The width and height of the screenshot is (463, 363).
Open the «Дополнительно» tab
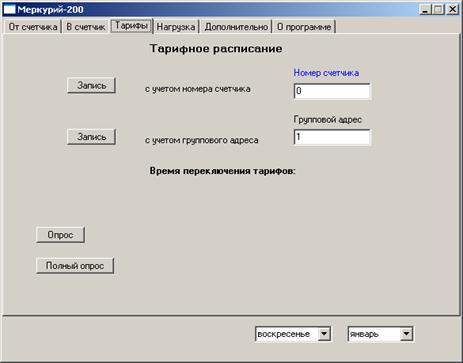point(236,27)
